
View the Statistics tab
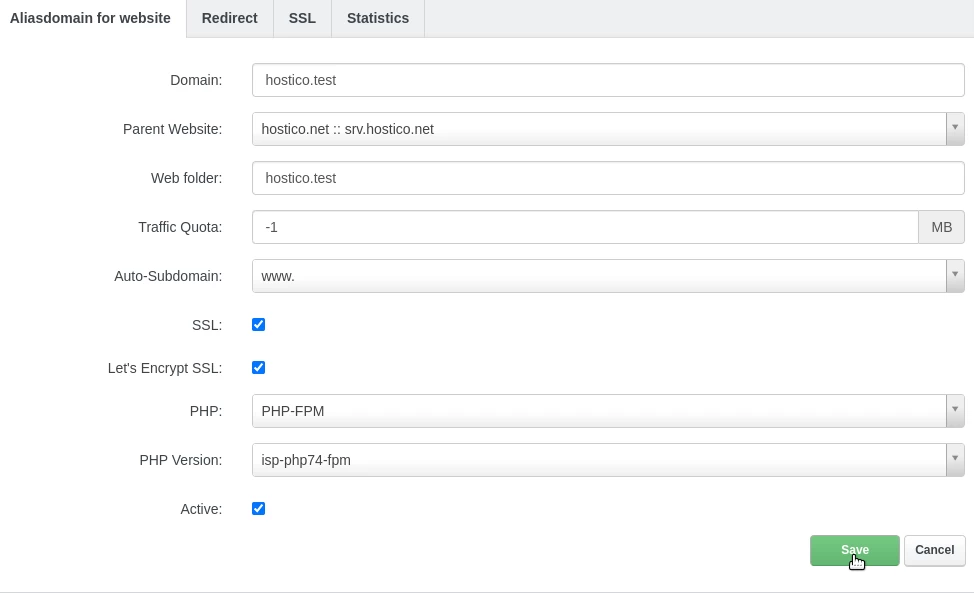[377, 18]
